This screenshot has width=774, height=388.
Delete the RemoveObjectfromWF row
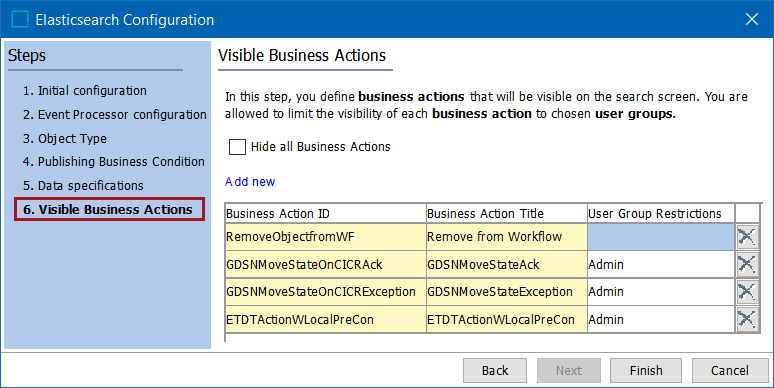(x=747, y=237)
